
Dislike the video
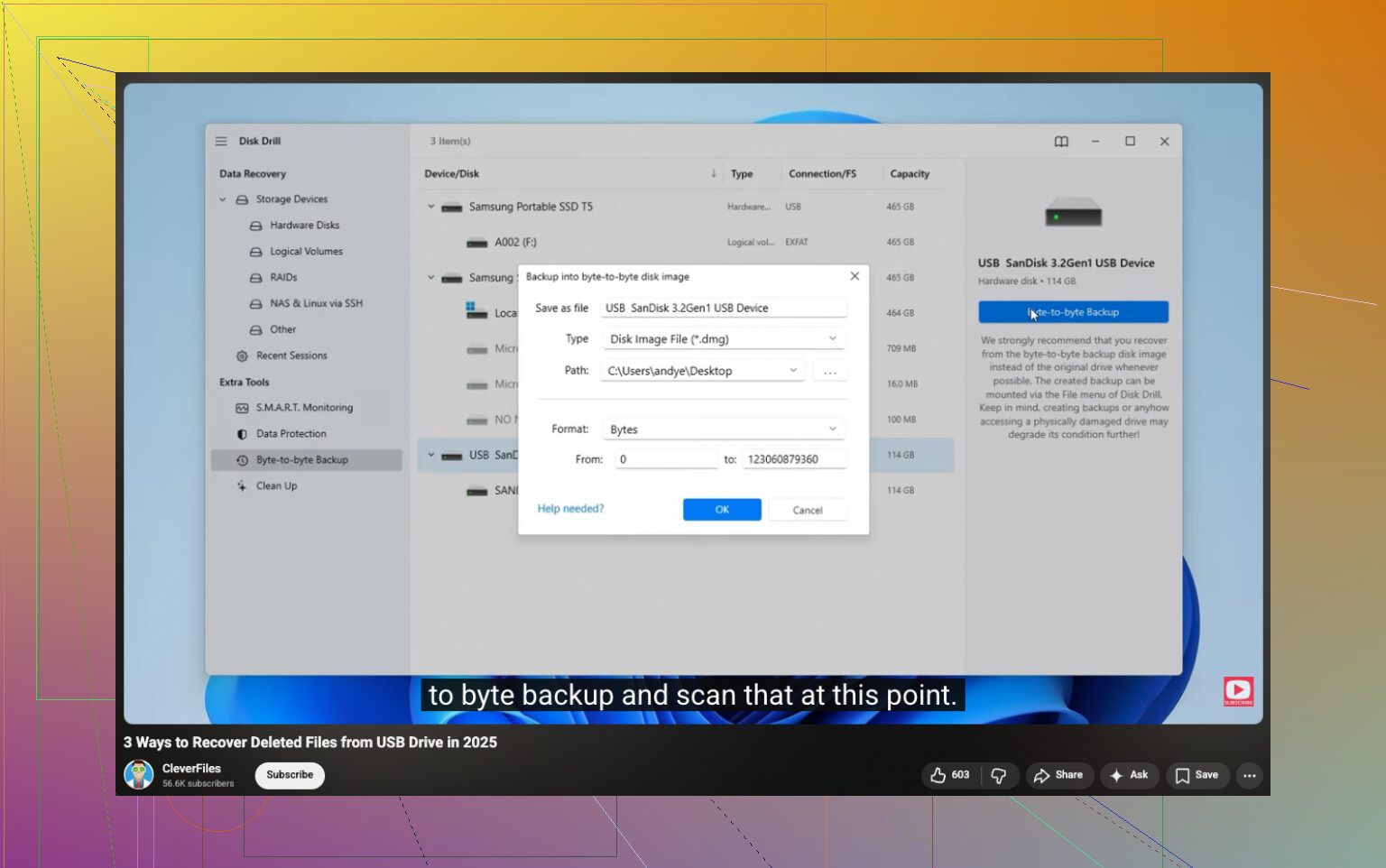click(x=1000, y=775)
